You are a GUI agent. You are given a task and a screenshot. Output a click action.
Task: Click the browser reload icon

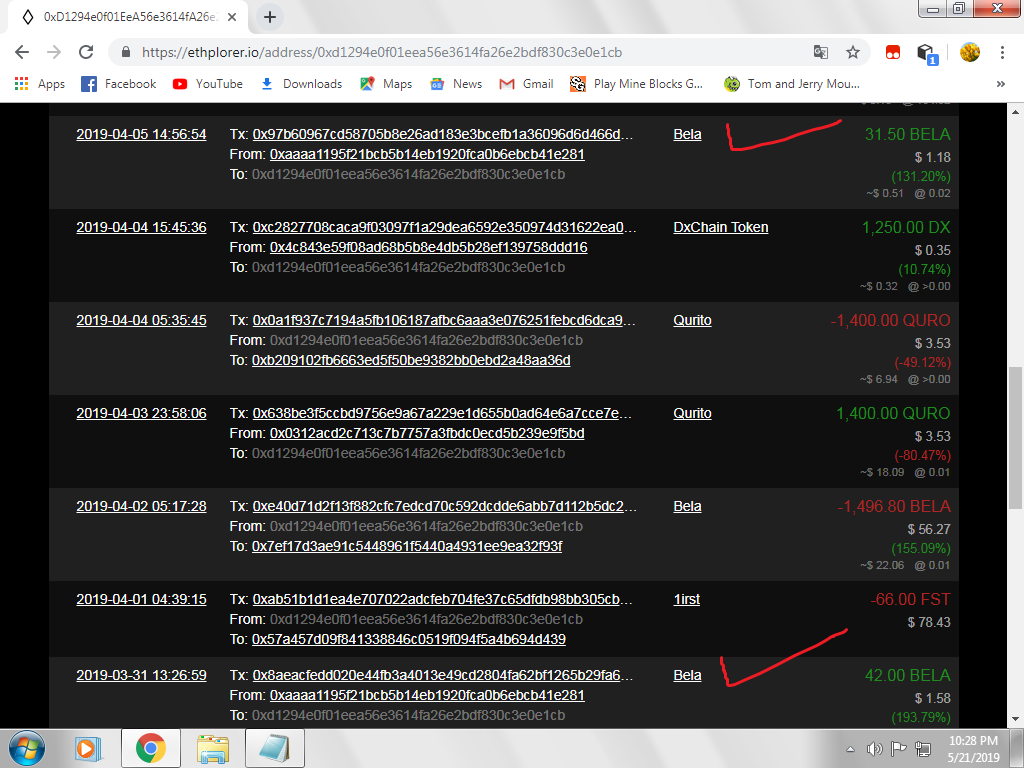pos(86,52)
